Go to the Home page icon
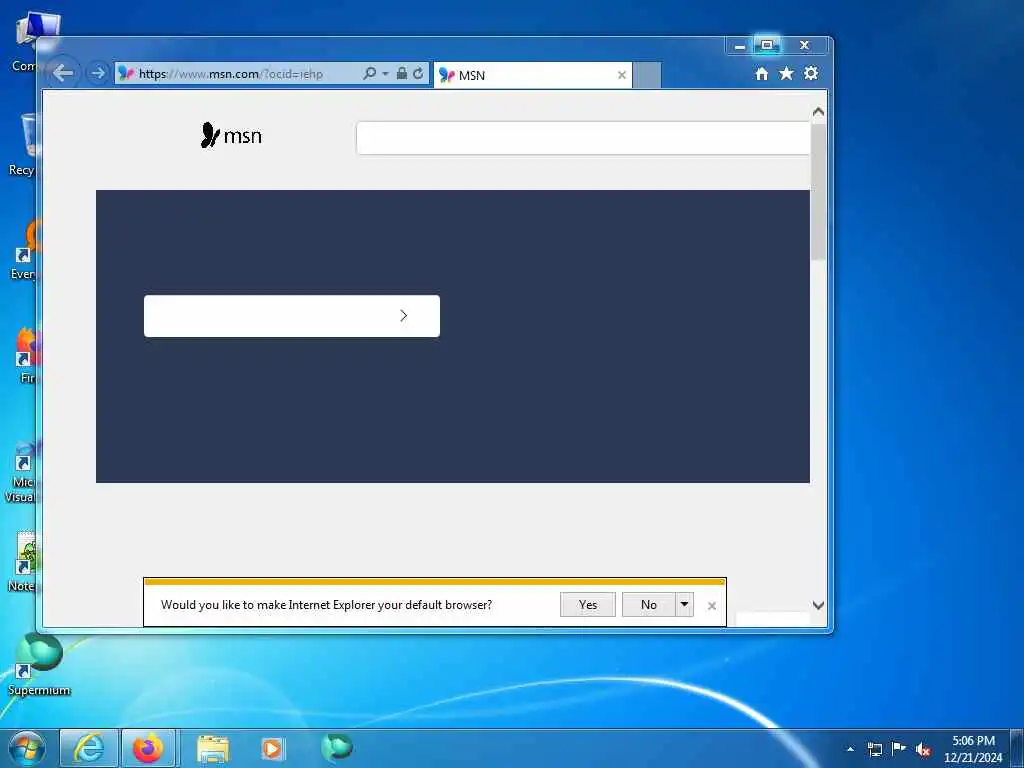Viewport: 1024px width, 768px height. pyautogui.click(x=761, y=74)
